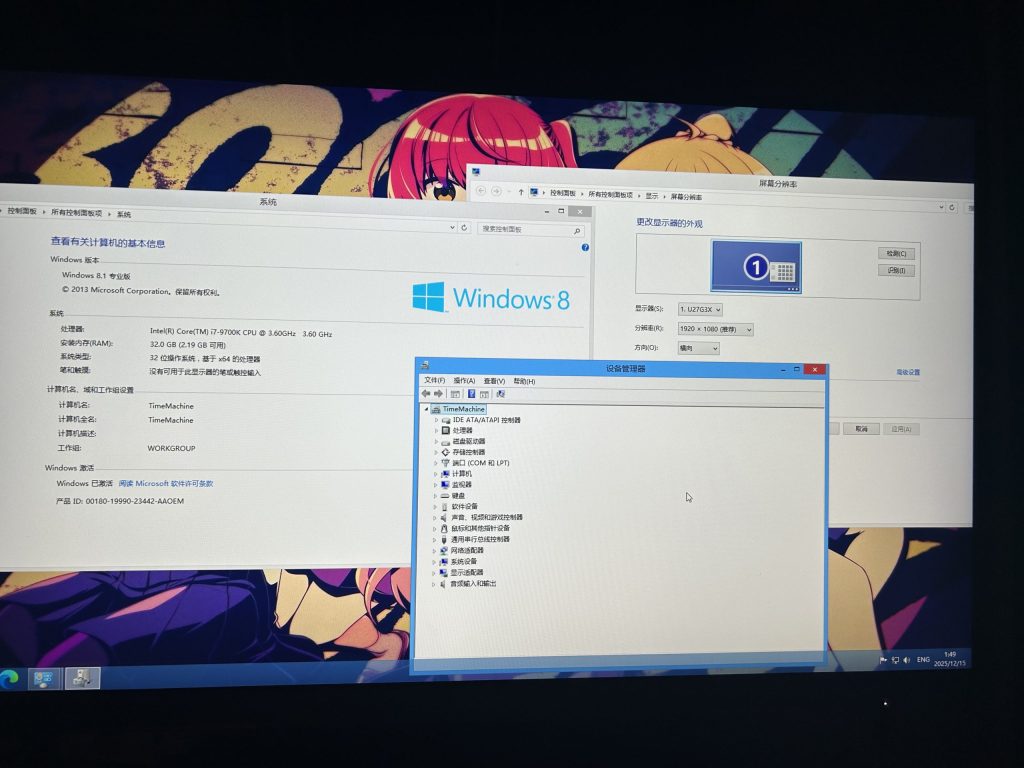Open the 分辨率 resolution dropdown
This screenshot has height=768, width=1024.
coord(715,329)
